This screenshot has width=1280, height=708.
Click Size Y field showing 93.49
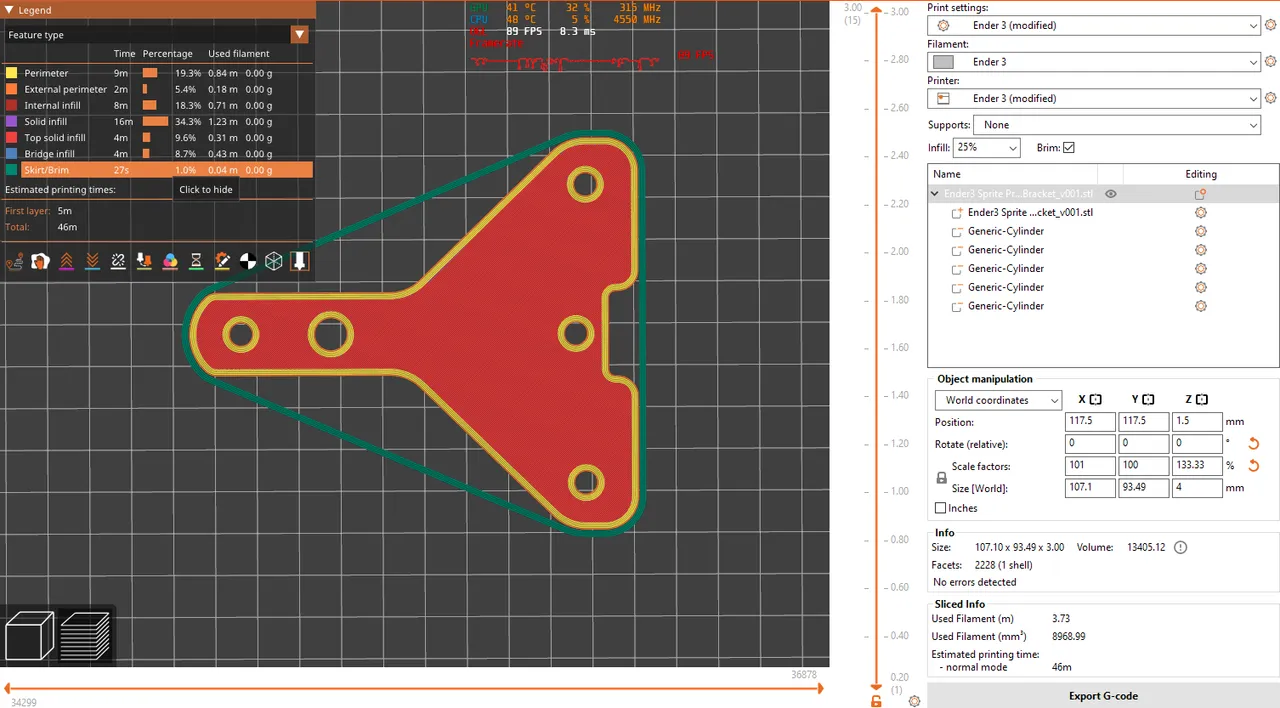click(x=1144, y=488)
